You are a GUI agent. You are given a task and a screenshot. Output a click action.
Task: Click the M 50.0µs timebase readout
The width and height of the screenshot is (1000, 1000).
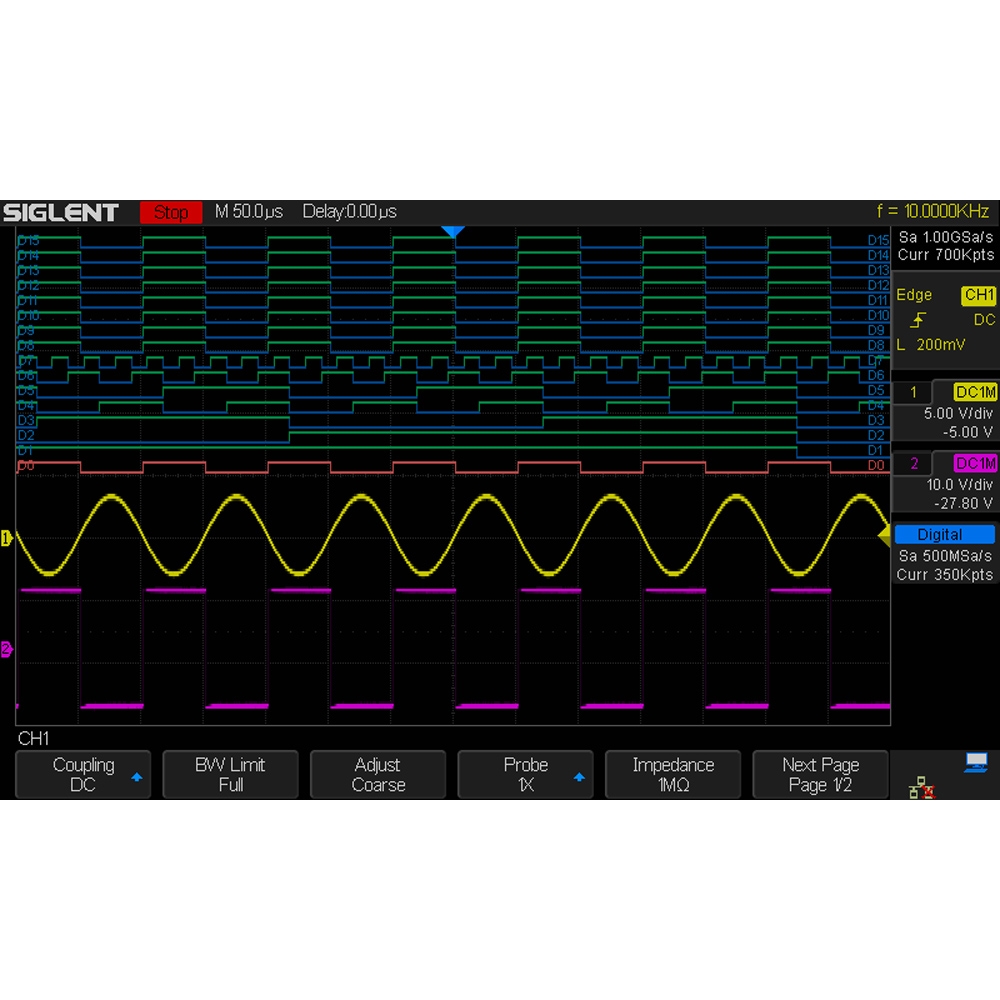click(x=249, y=212)
